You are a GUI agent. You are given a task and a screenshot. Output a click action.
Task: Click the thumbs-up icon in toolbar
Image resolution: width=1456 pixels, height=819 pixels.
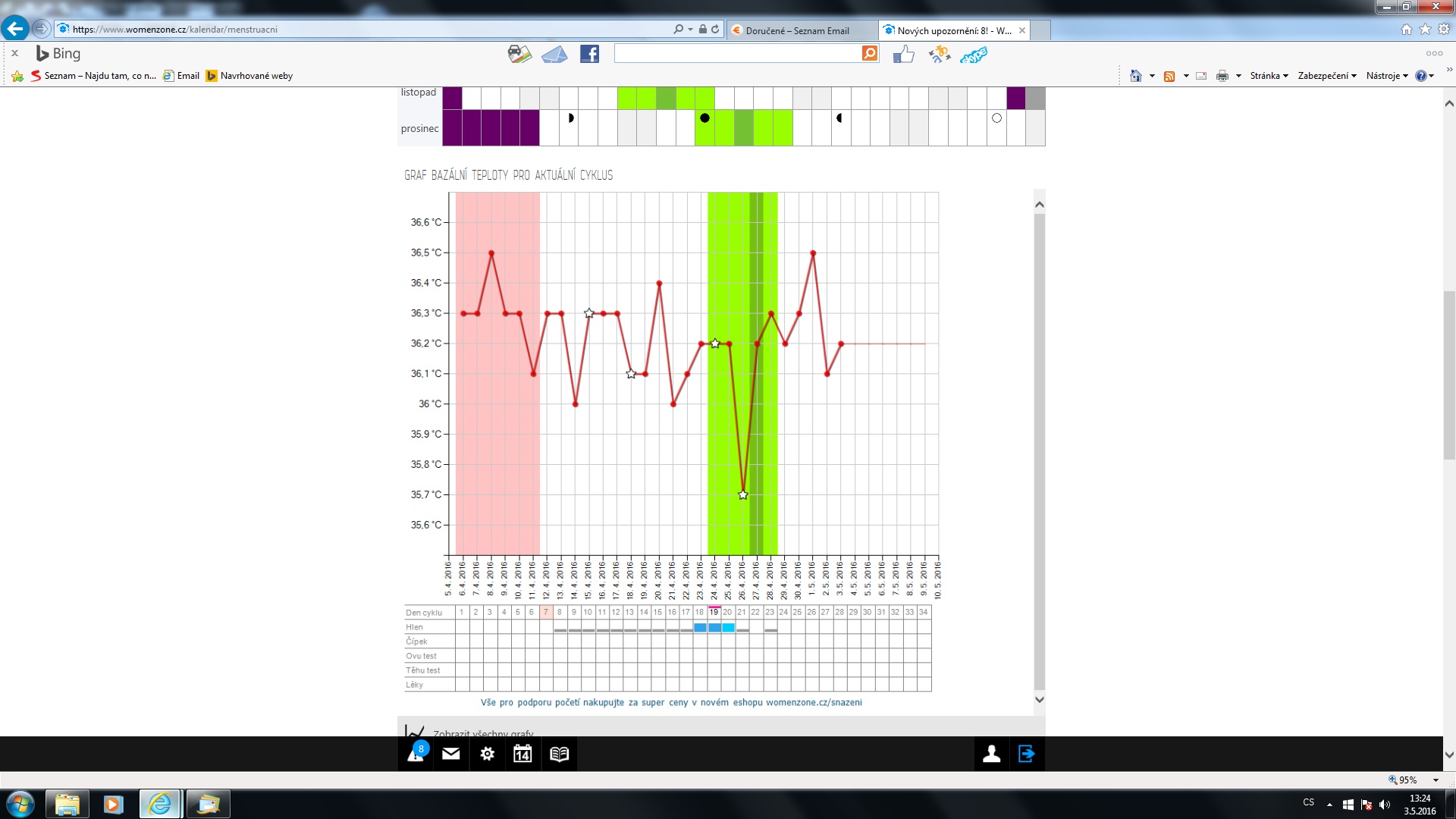tap(903, 54)
